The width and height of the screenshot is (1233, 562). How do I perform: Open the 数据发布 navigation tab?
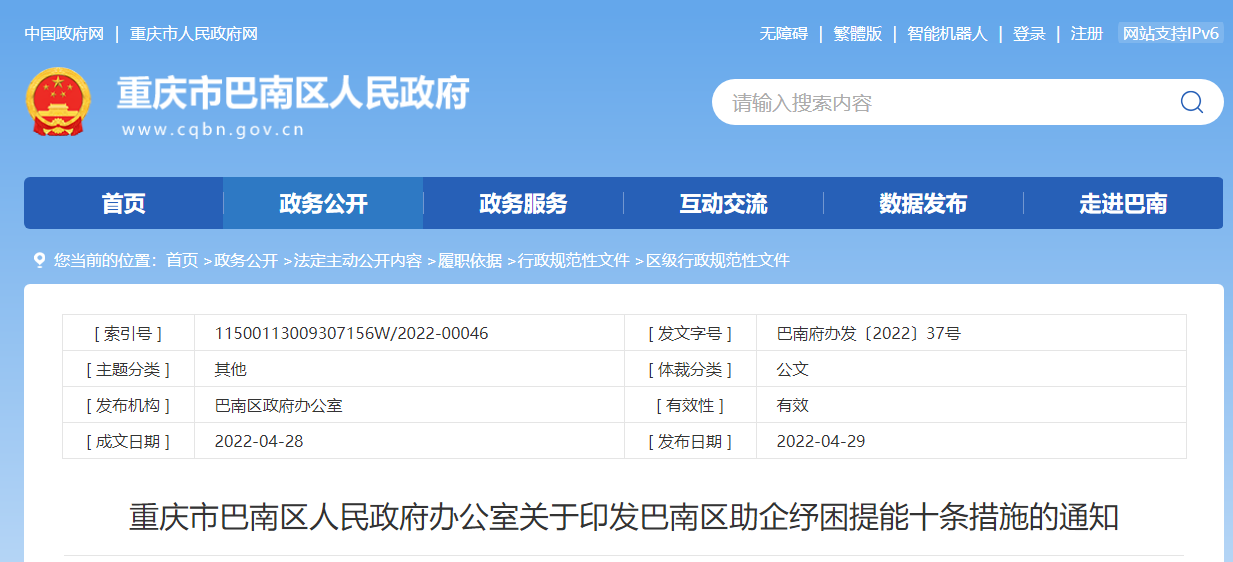click(923, 204)
